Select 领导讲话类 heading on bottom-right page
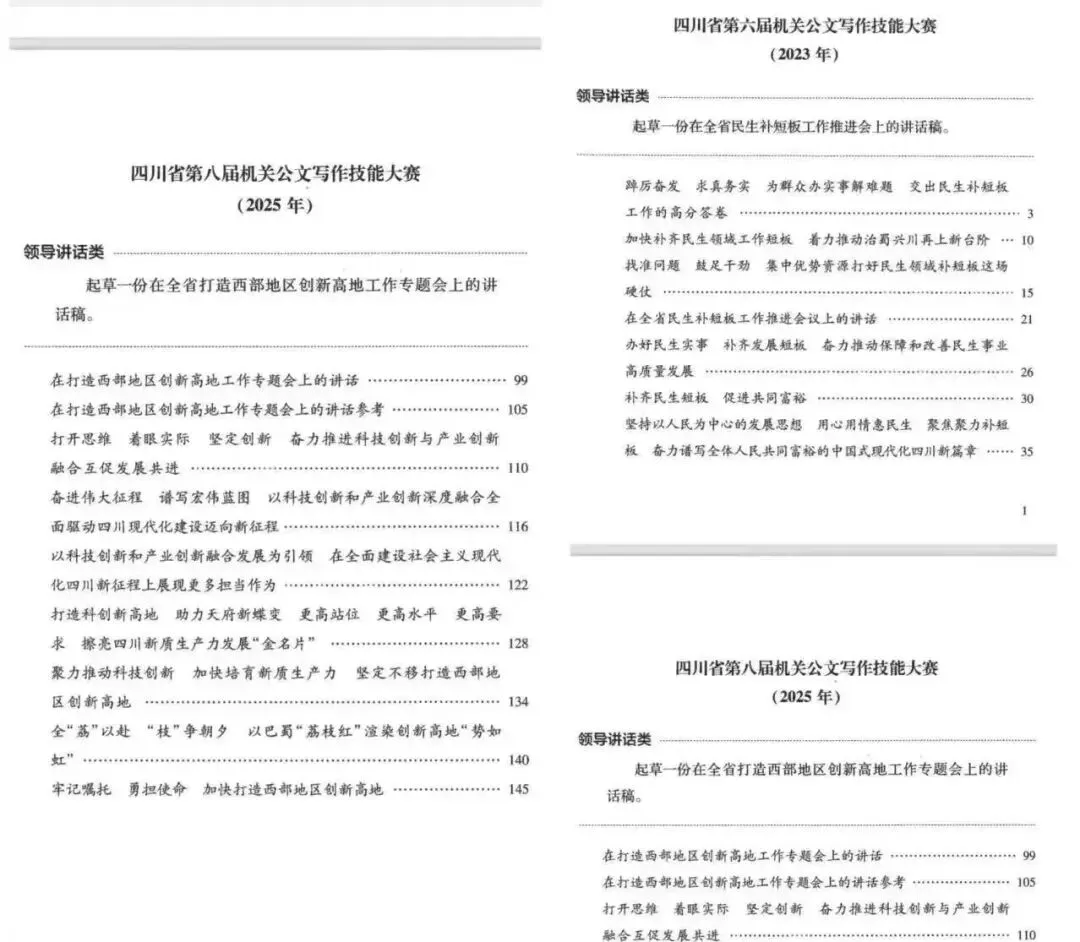Image resolution: width=1080 pixels, height=942 pixels. tap(614, 740)
